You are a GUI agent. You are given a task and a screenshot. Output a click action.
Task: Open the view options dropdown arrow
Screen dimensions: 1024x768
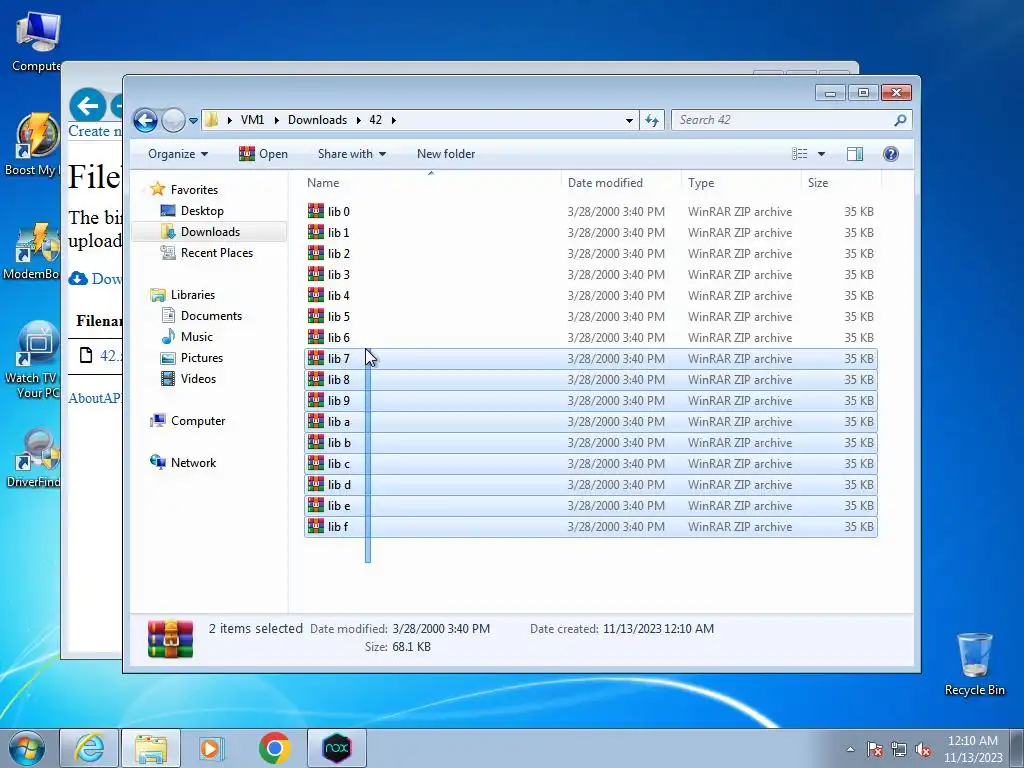(822, 154)
